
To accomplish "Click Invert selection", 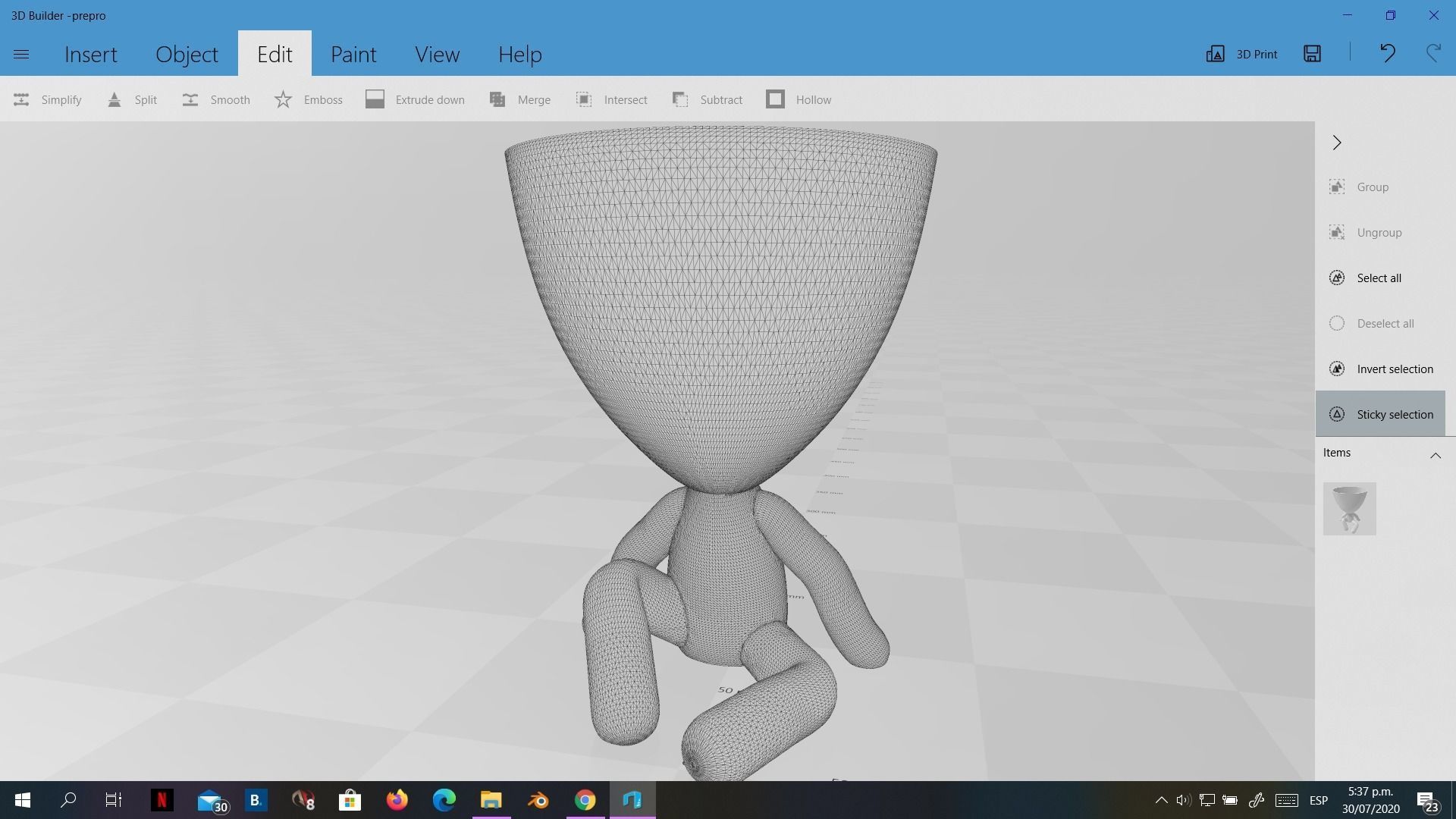I will click(x=1380, y=369).
